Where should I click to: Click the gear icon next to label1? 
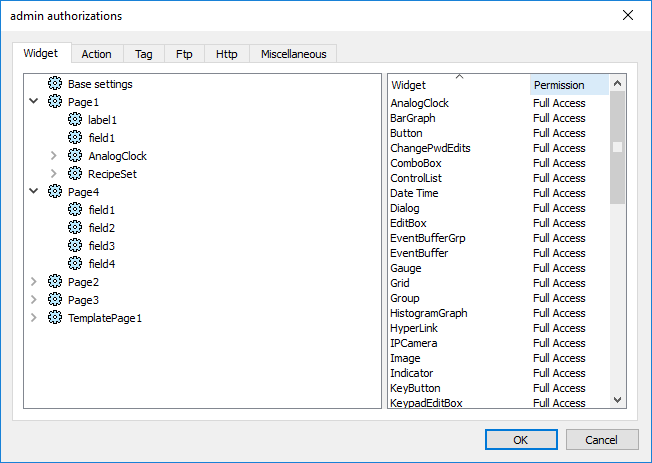point(75,120)
